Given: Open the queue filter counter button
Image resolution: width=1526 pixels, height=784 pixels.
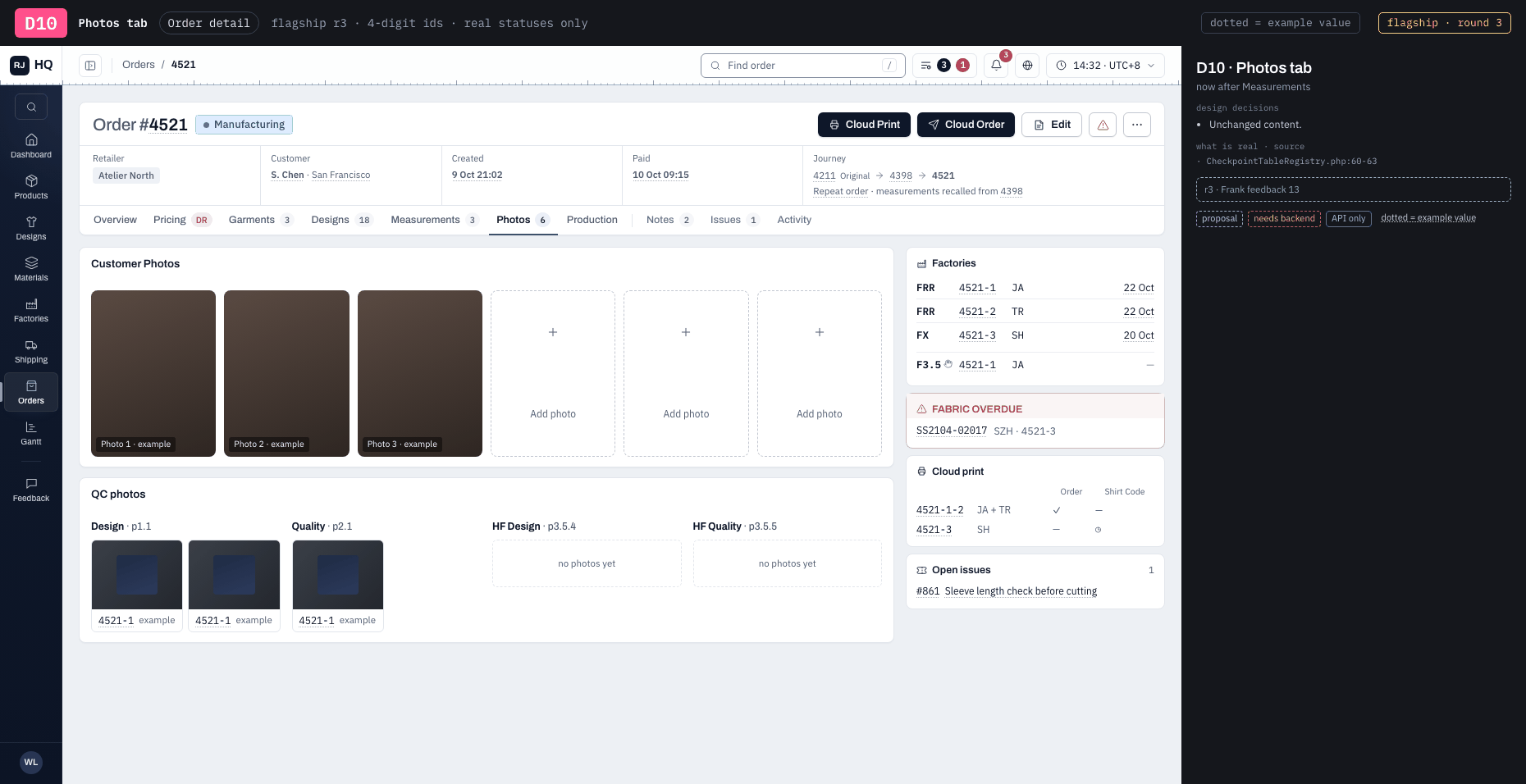Looking at the screenshot, I should click(944, 66).
